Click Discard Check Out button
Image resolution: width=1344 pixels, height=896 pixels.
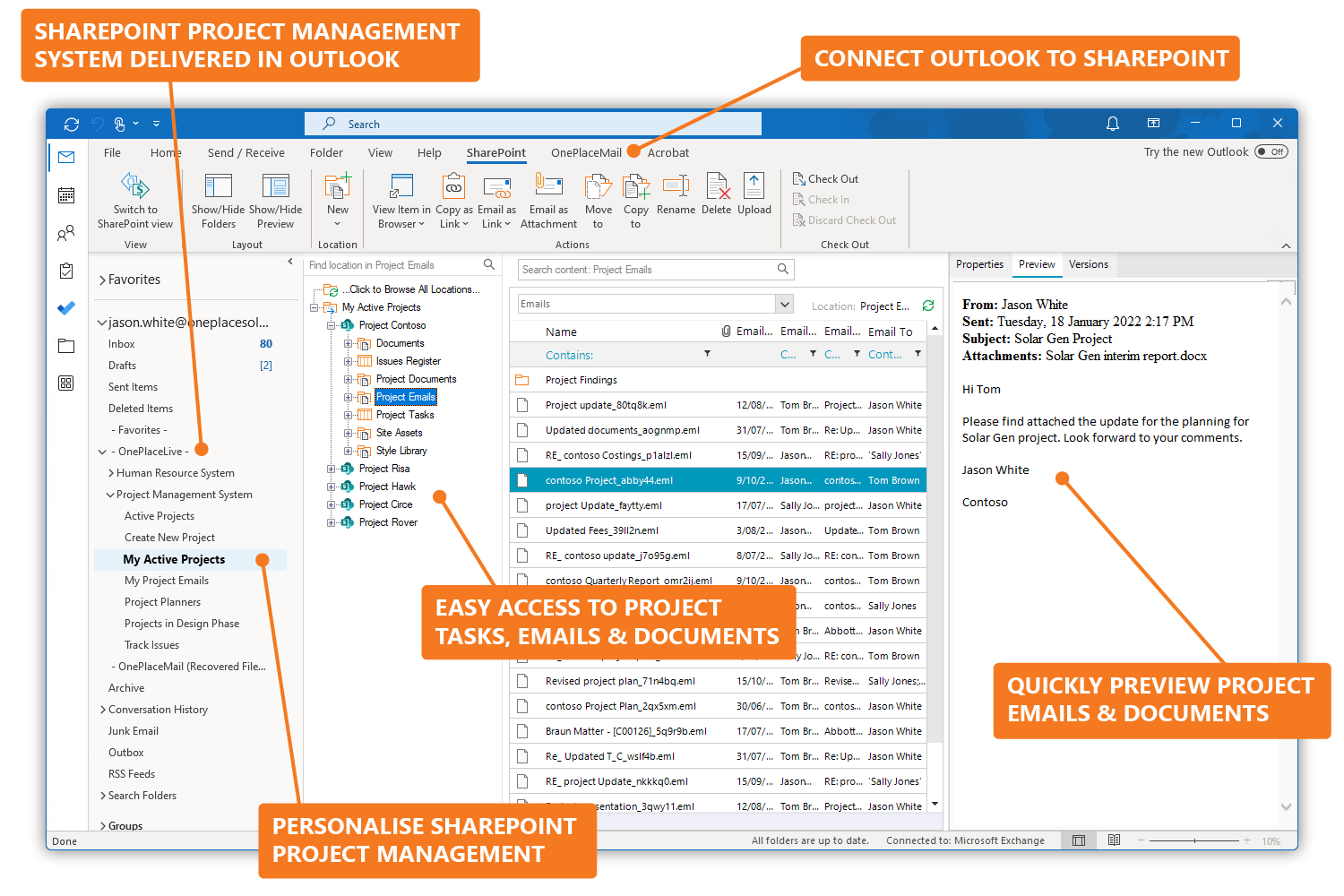[x=844, y=220]
